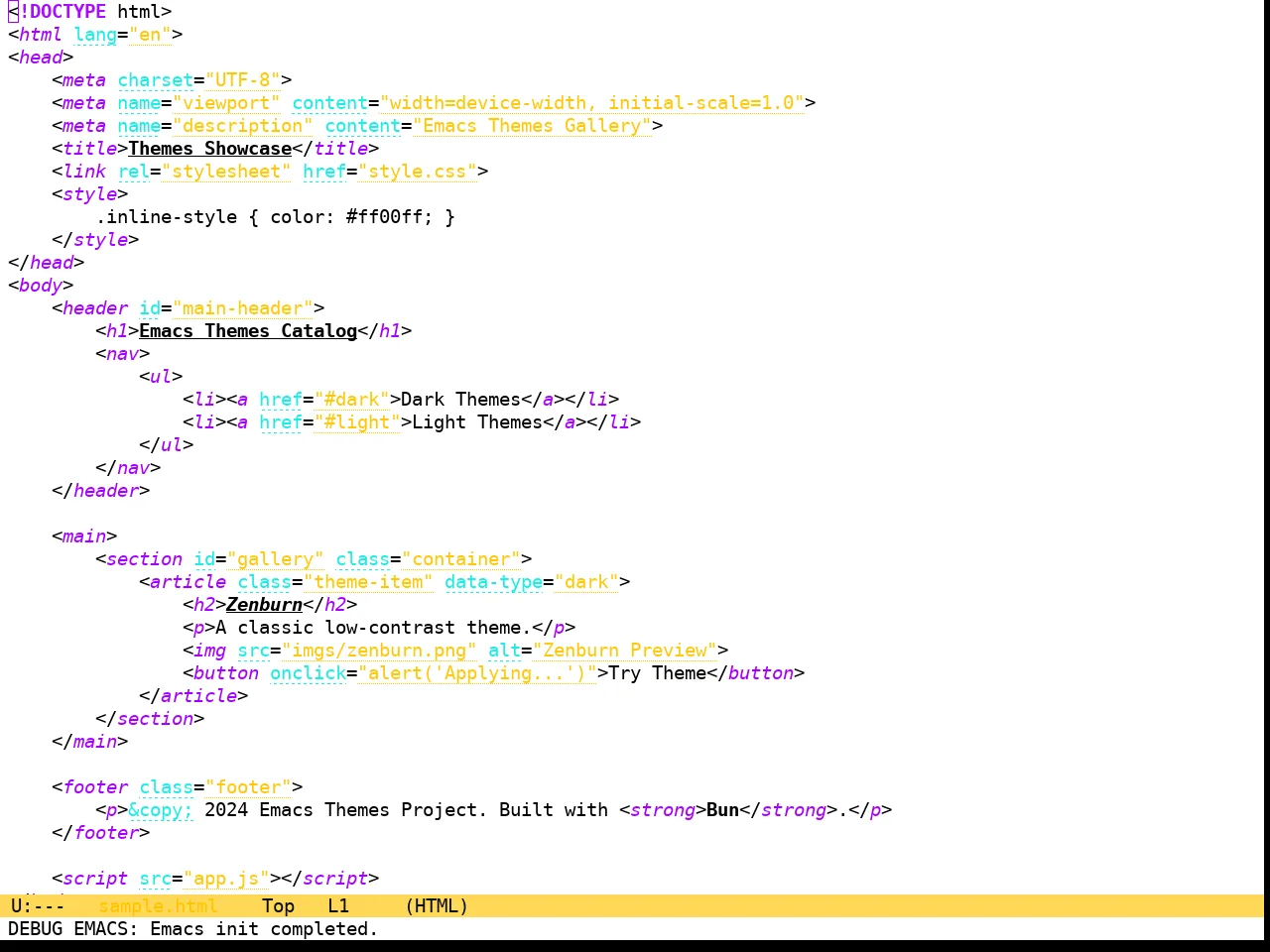Click the opening "<body>" tag
This screenshot has width=1270, height=952.
(x=41, y=286)
